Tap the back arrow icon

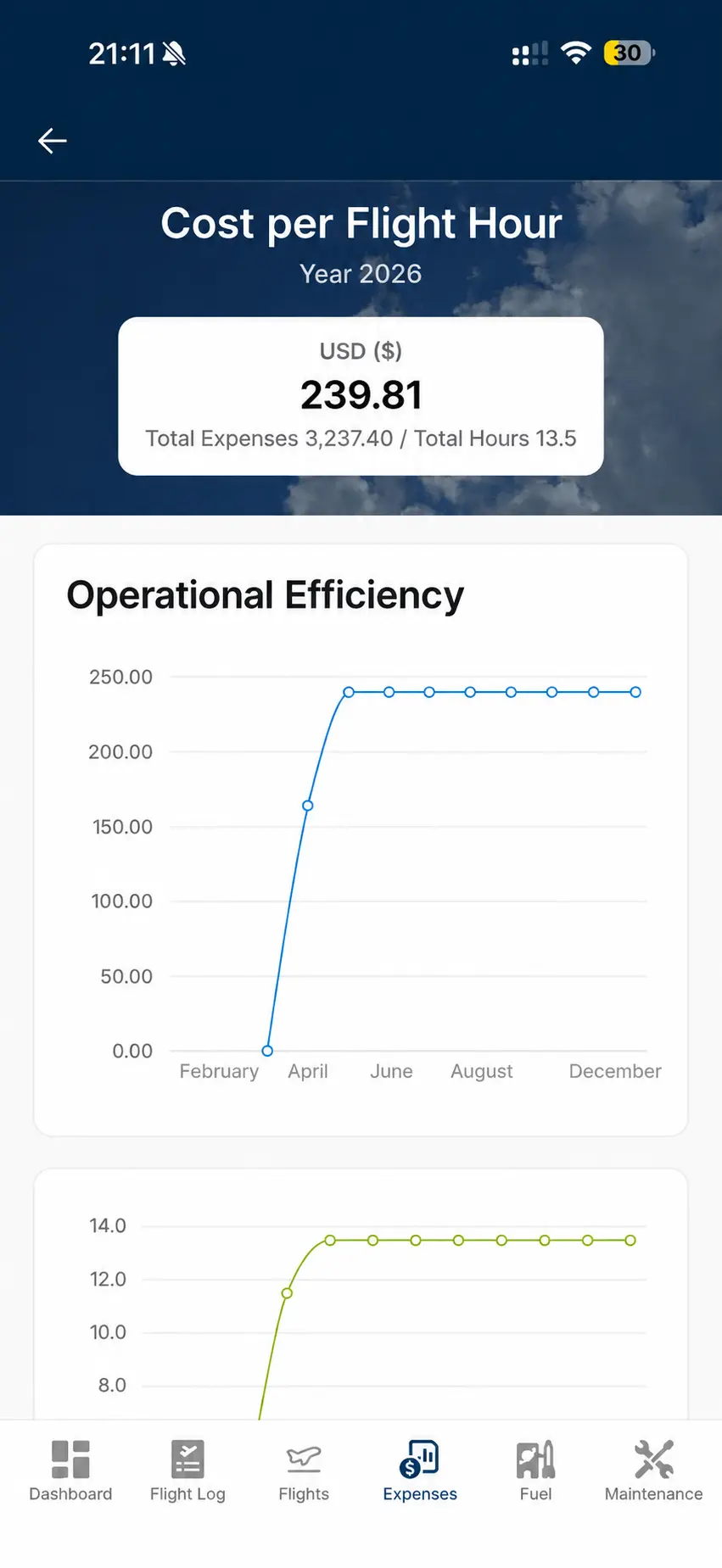click(53, 141)
